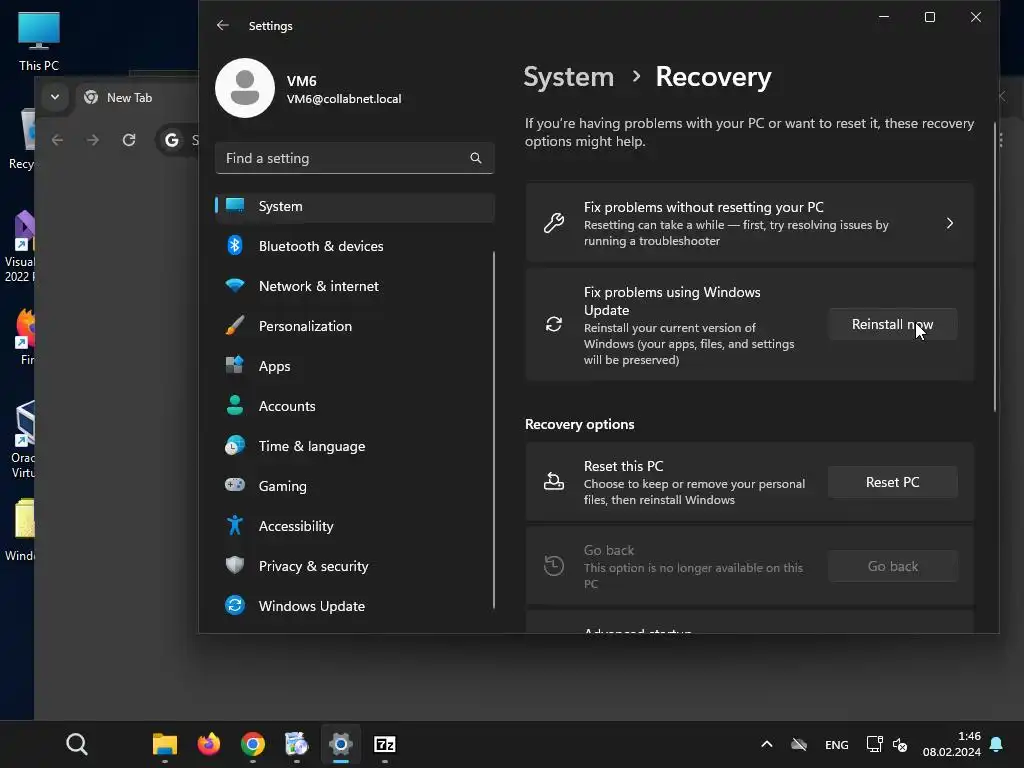The width and height of the screenshot is (1024, 768).
Task: Click the Personalization paintbrush icon
Action: click(235, 325)
